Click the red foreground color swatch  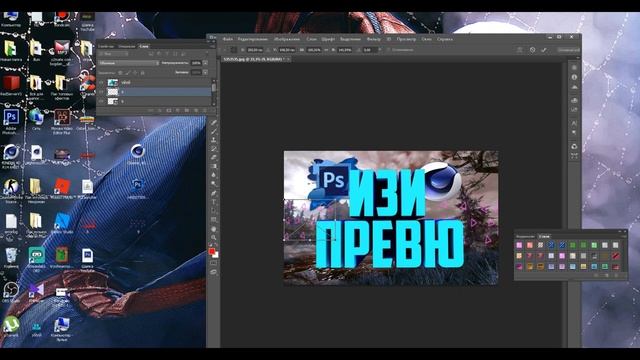212,251
